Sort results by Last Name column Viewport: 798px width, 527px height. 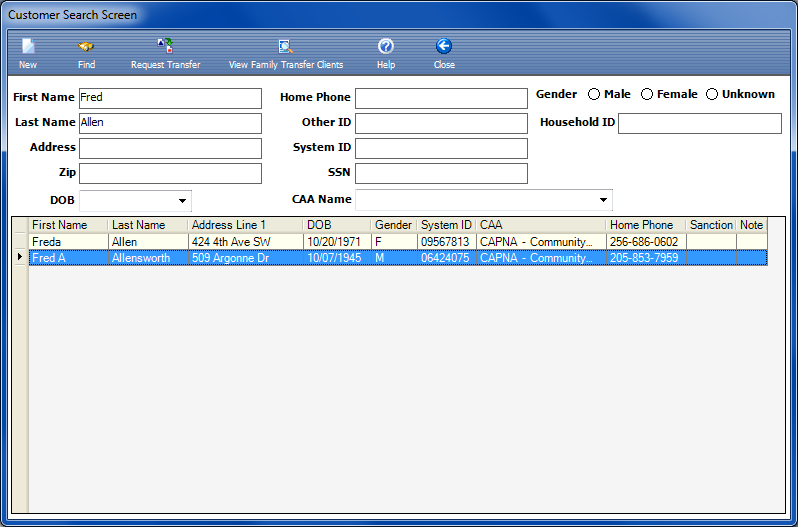(147, 225)
